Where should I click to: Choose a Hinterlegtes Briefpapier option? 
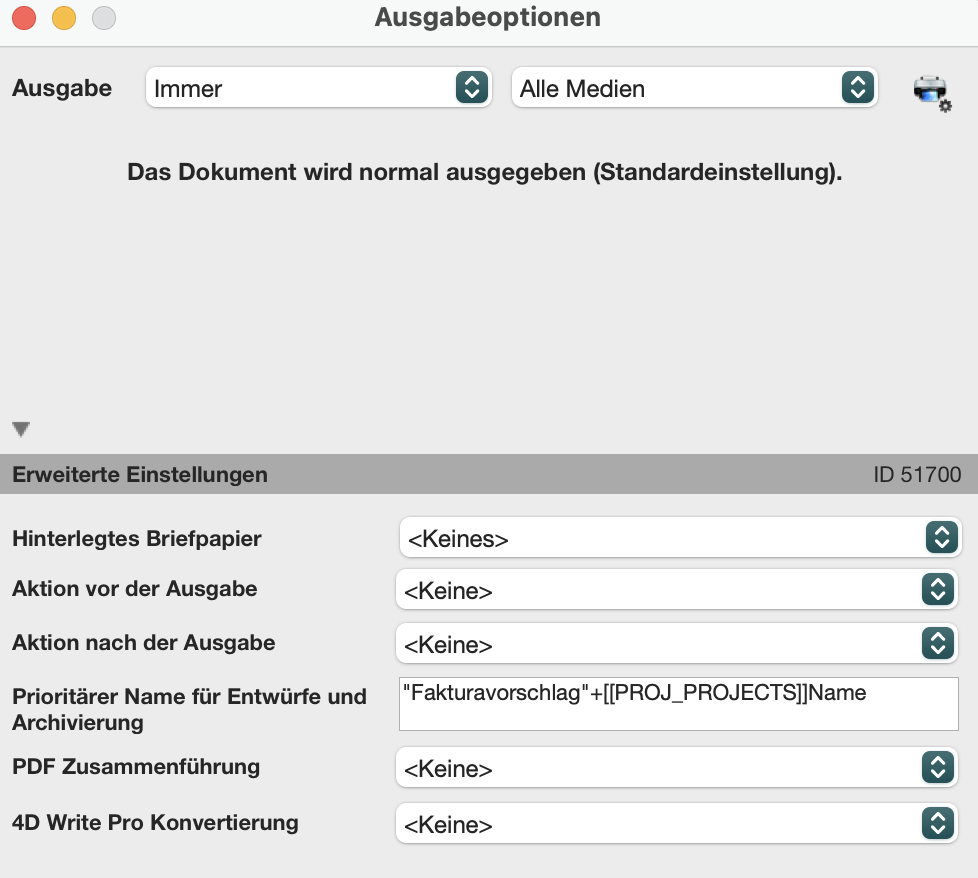click(x=680, y=538)
